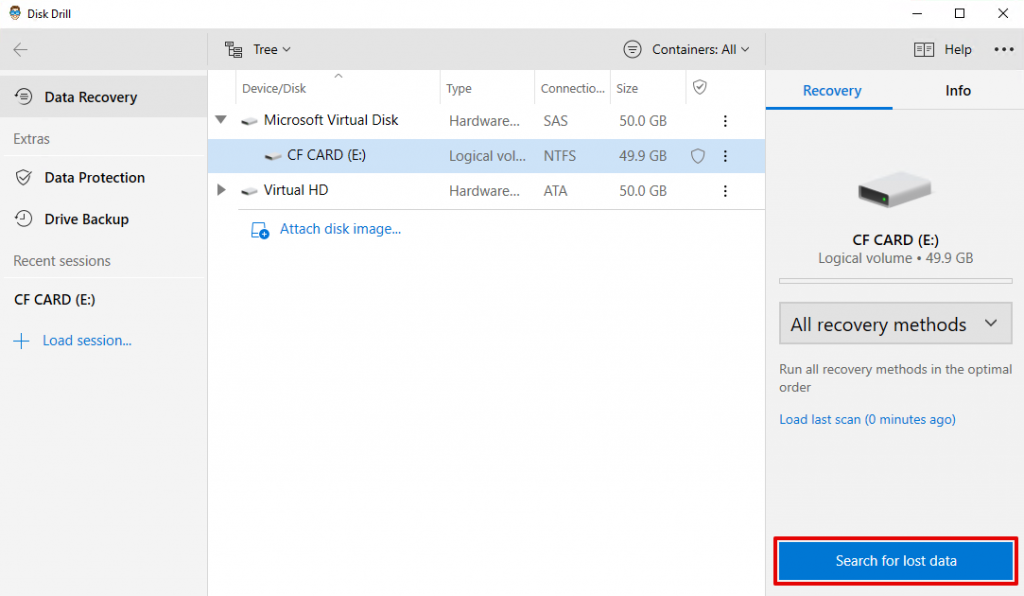Open kebab menu for CF CARD (E:)
This screenshot has height=596, width=1024.
coord(725,156)
